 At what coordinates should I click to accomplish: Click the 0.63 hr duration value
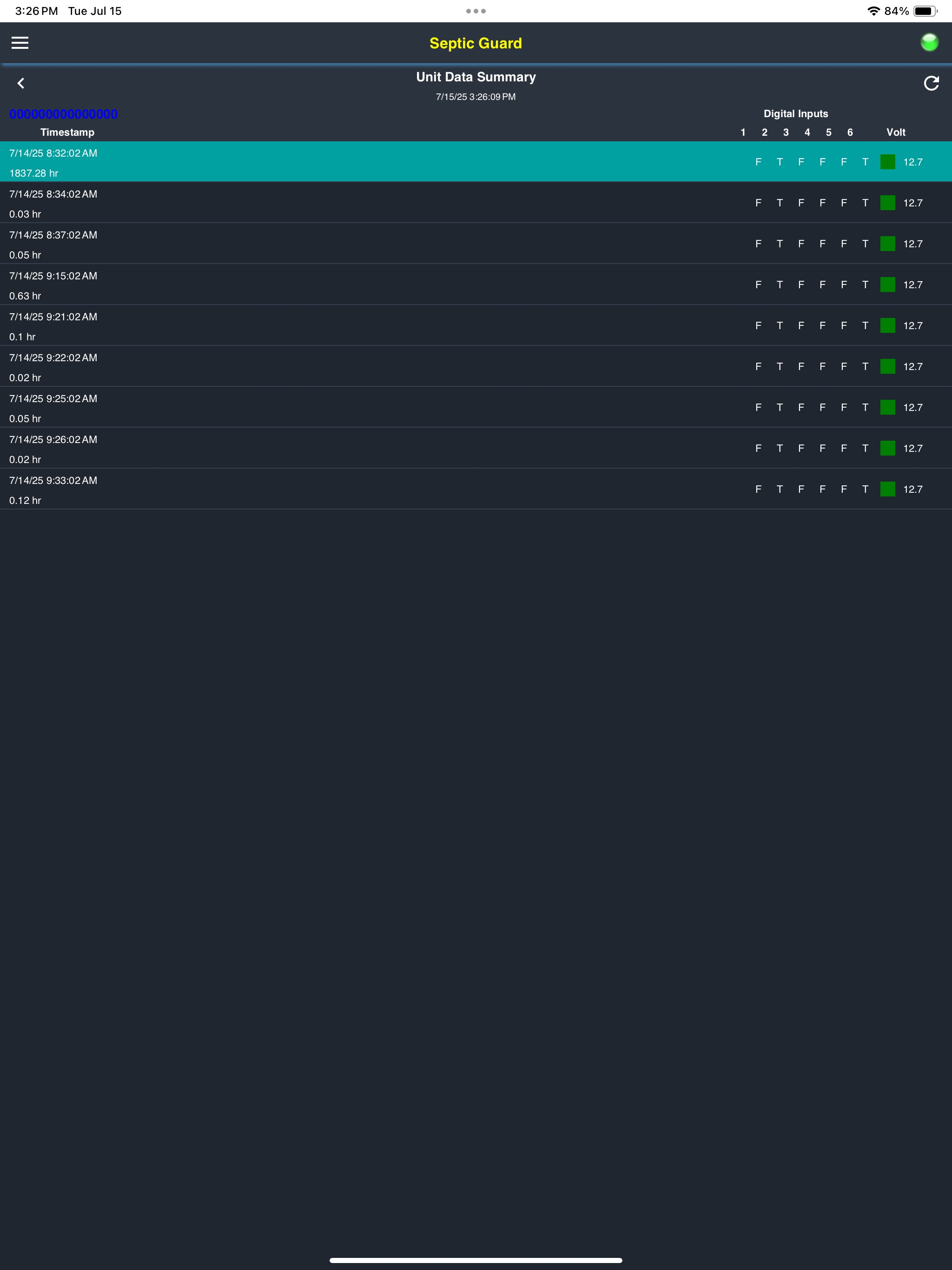[25, 296]
